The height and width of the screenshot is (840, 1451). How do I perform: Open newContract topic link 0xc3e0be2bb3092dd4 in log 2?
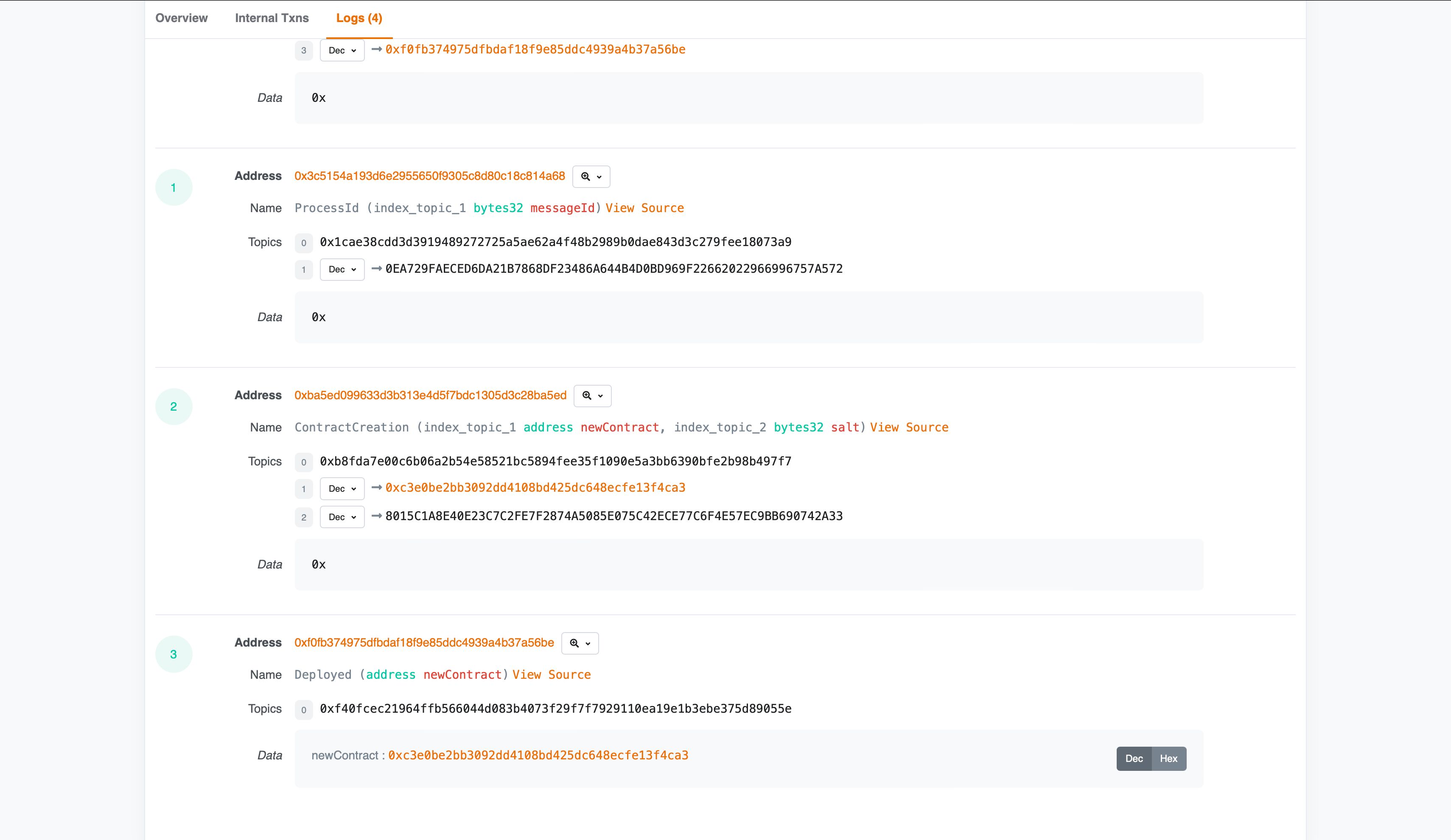pyautogui.click(x=535, y=487)
